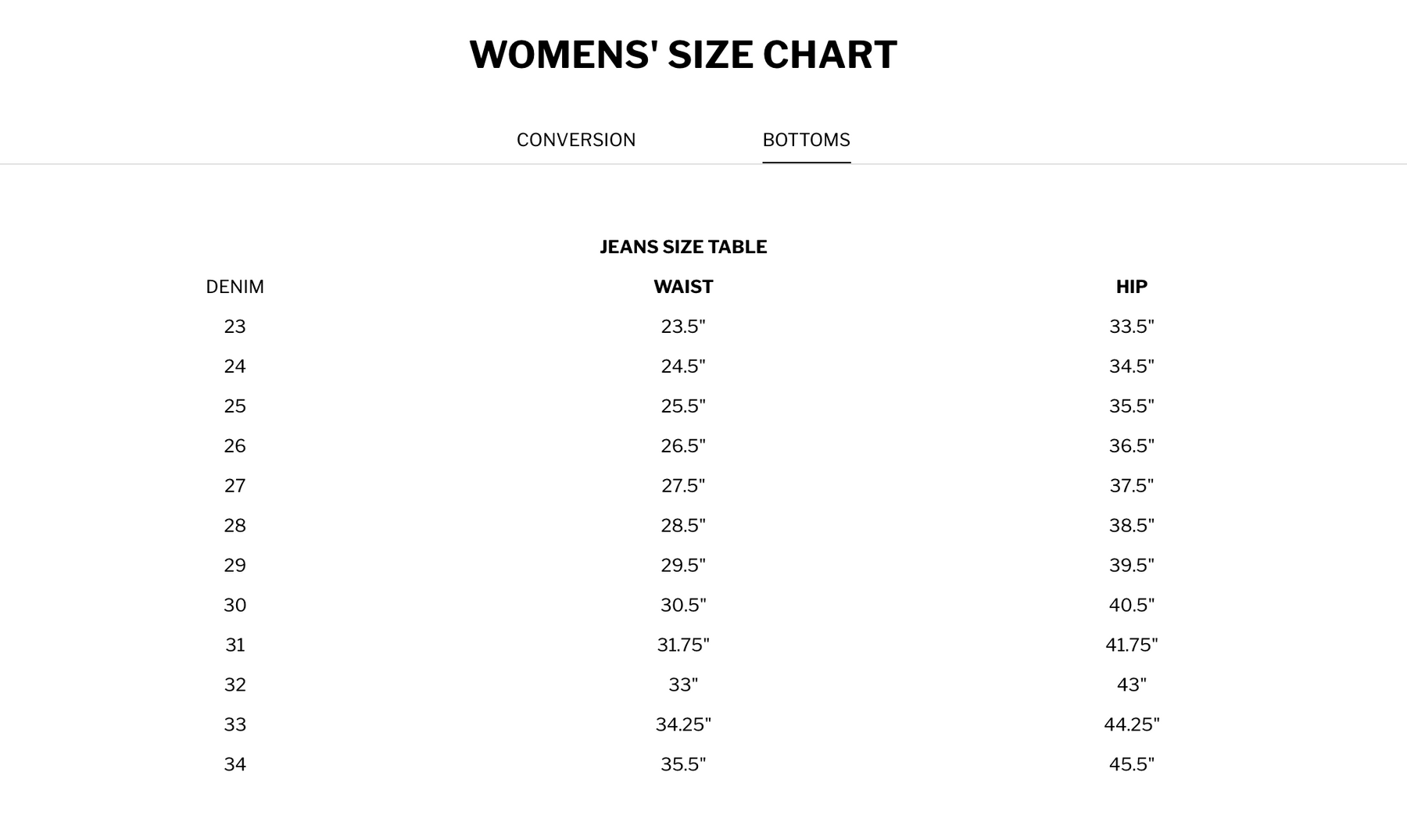Click the 31.75" waist measurement
The height and width of the screenshot is (840, 1407).
coord(683,645)
